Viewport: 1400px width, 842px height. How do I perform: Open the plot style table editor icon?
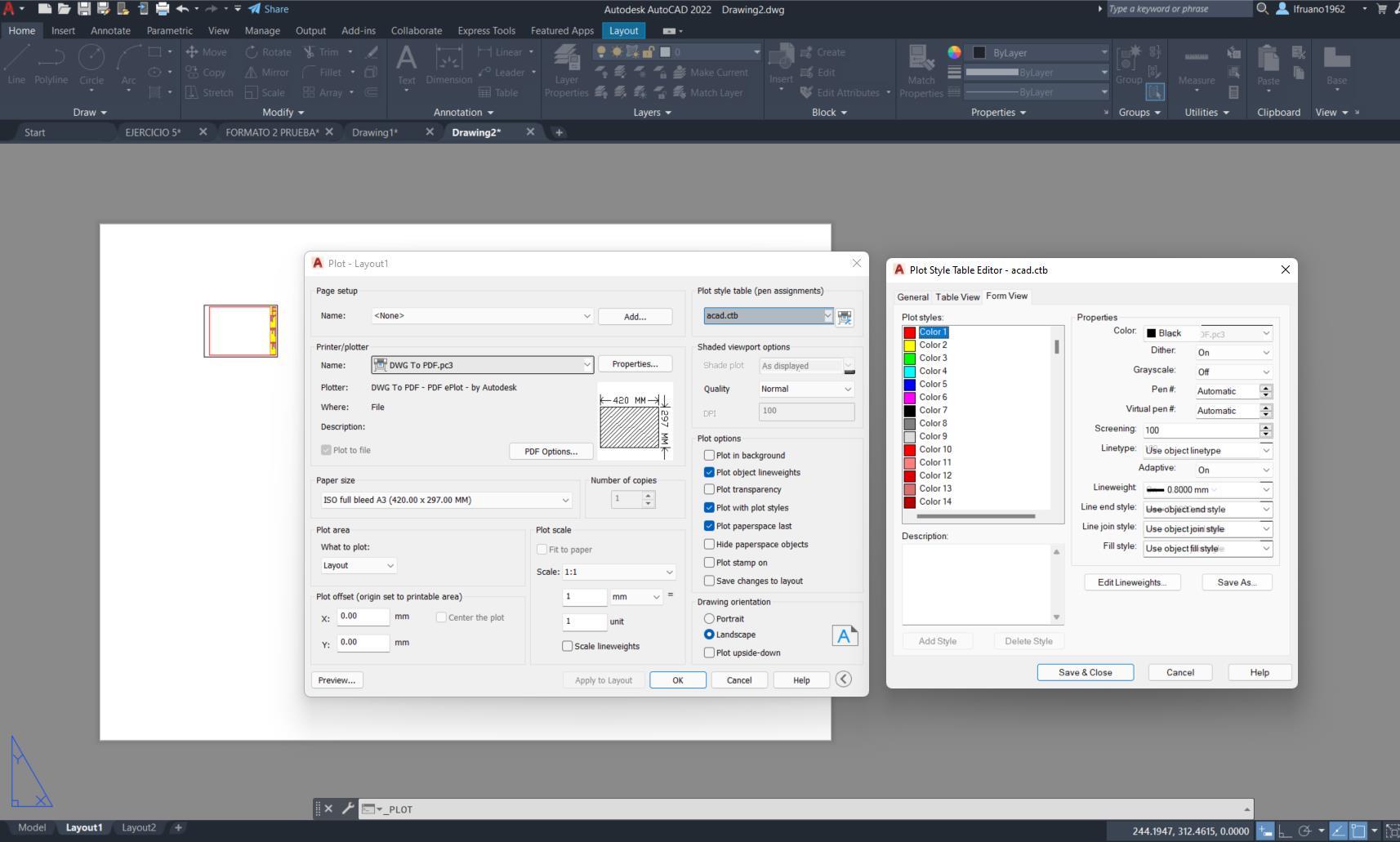pyautogui.click(x=845, y=317)
